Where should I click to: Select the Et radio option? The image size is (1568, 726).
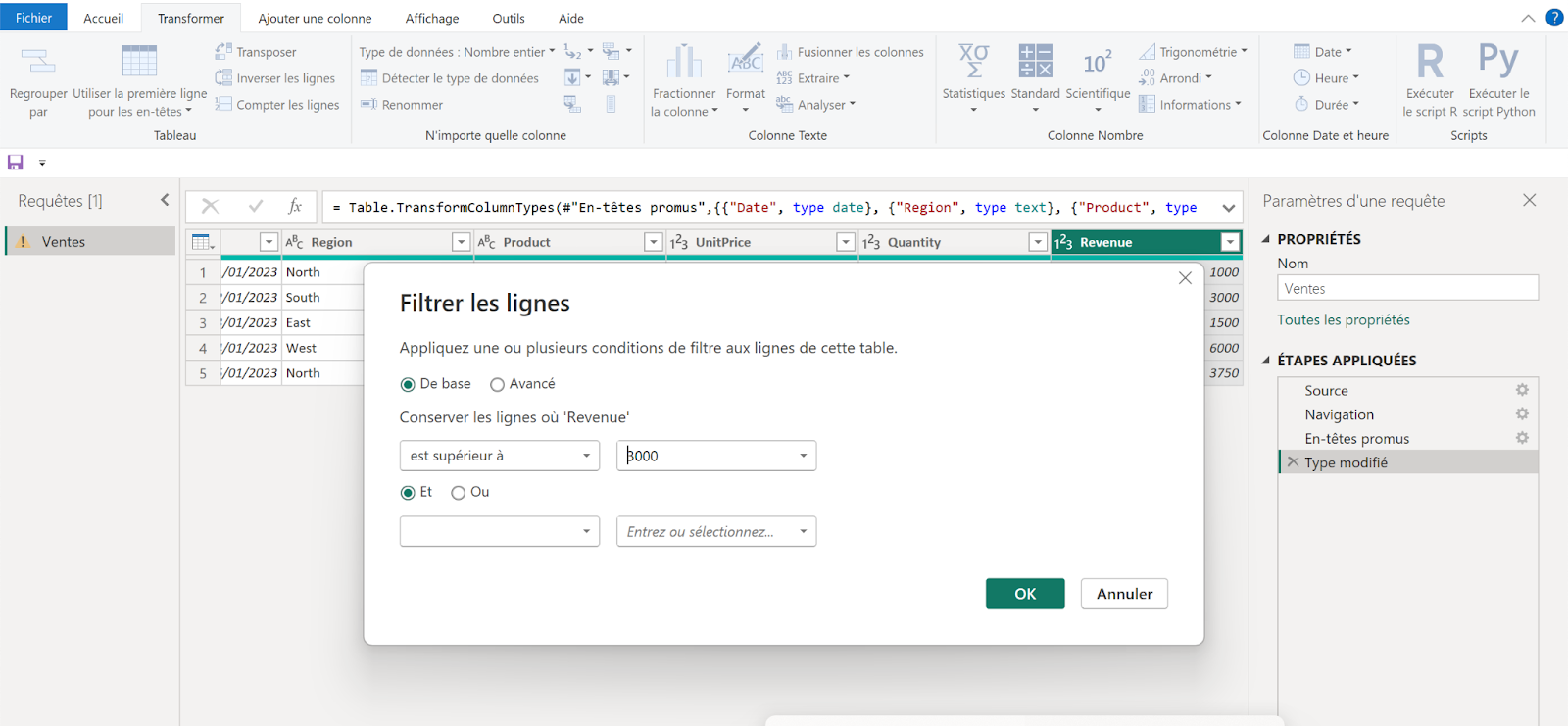408,493
